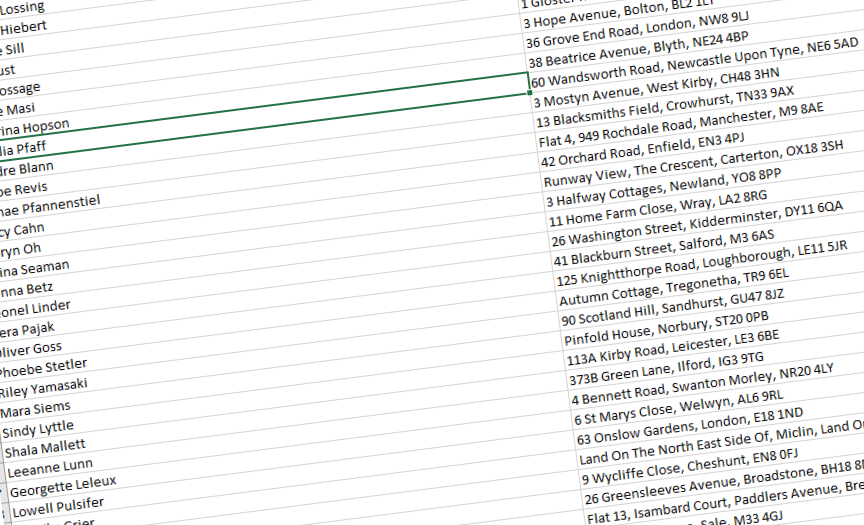Select address '42 Orchard Road, Enfield'
Viewport: 864px width, 525px height.
pyautogui.click(x=642, y=150)
